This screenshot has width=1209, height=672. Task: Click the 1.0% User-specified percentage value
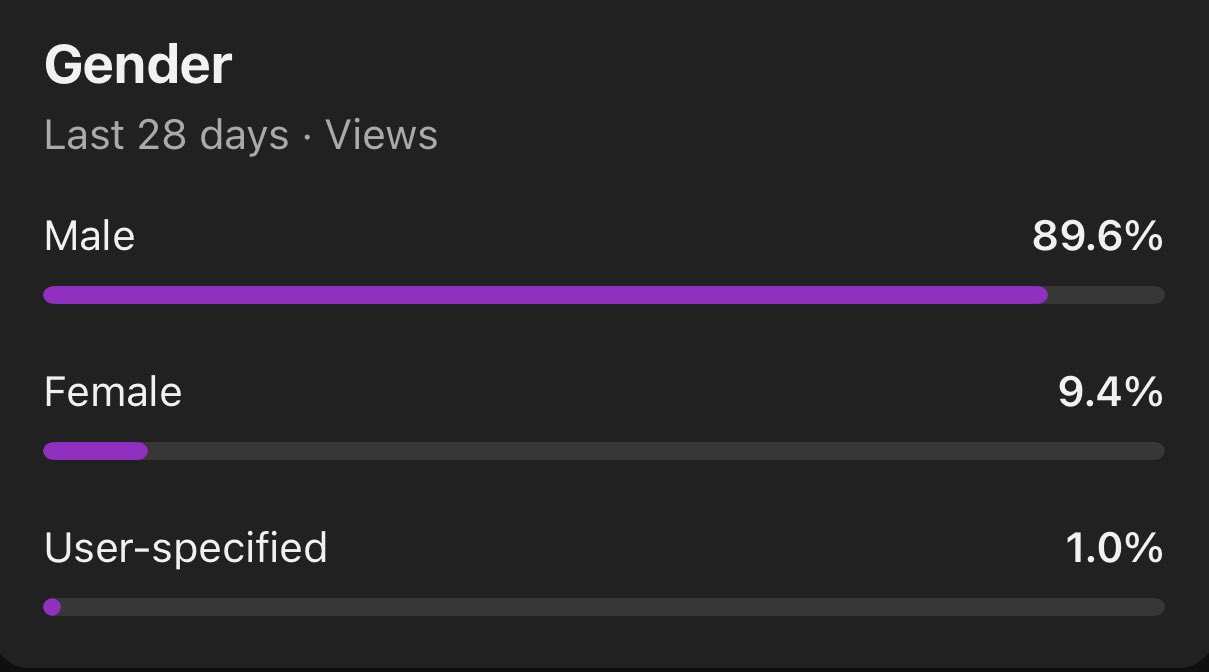(x=1114, y=548)
